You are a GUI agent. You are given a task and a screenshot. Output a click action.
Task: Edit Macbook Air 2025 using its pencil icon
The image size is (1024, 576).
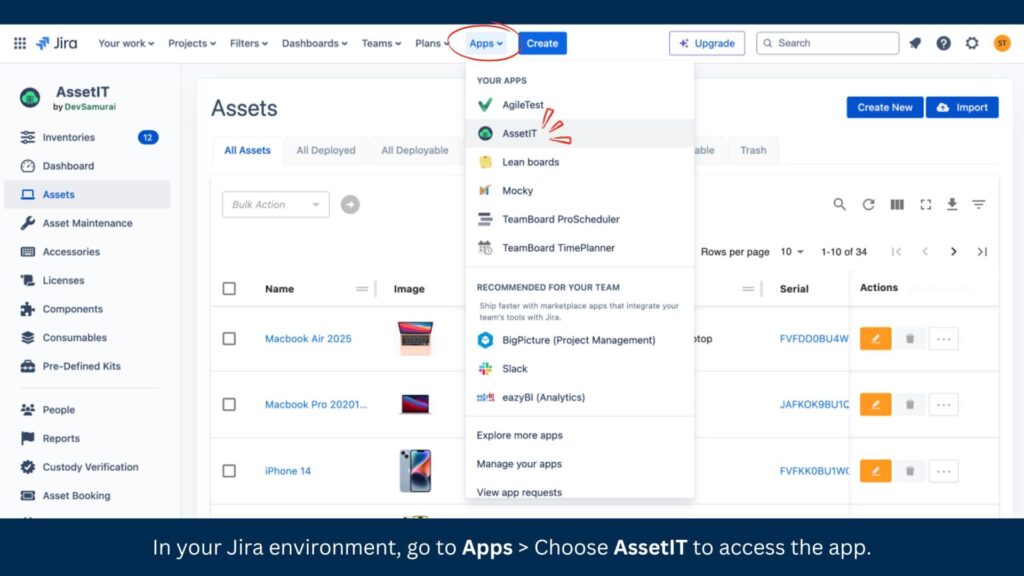pyautogui.click(x=875, y=338)
